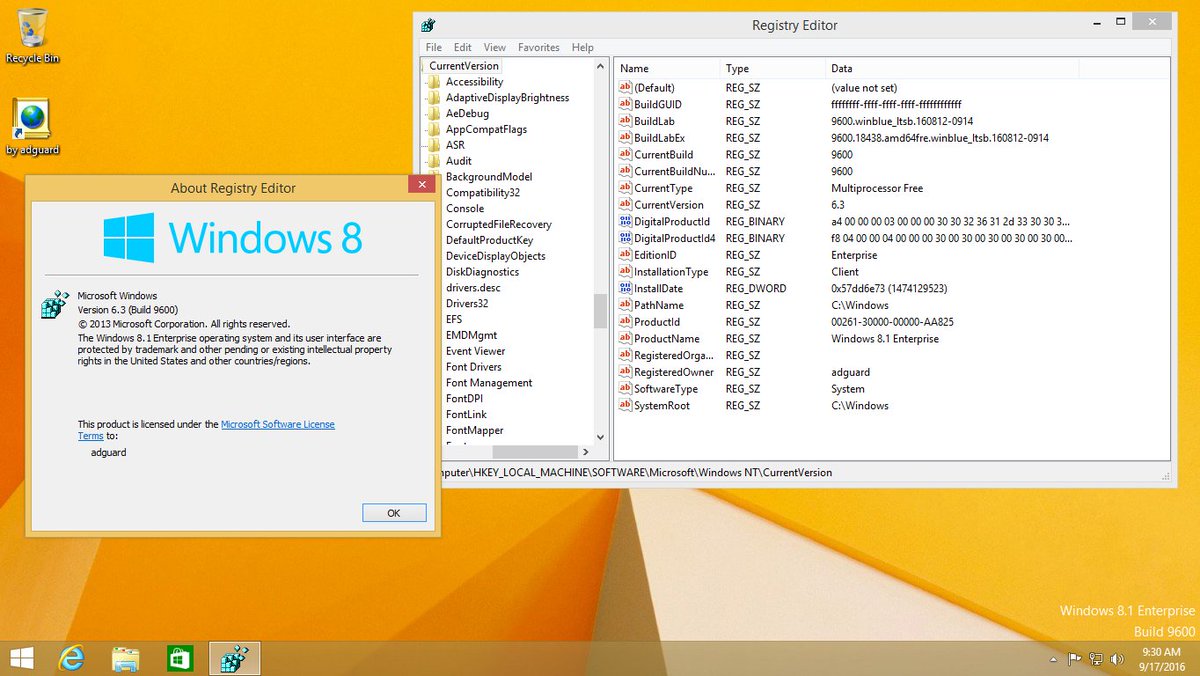
Task: Click the status bar registry path
Action: tap(636, 472)
